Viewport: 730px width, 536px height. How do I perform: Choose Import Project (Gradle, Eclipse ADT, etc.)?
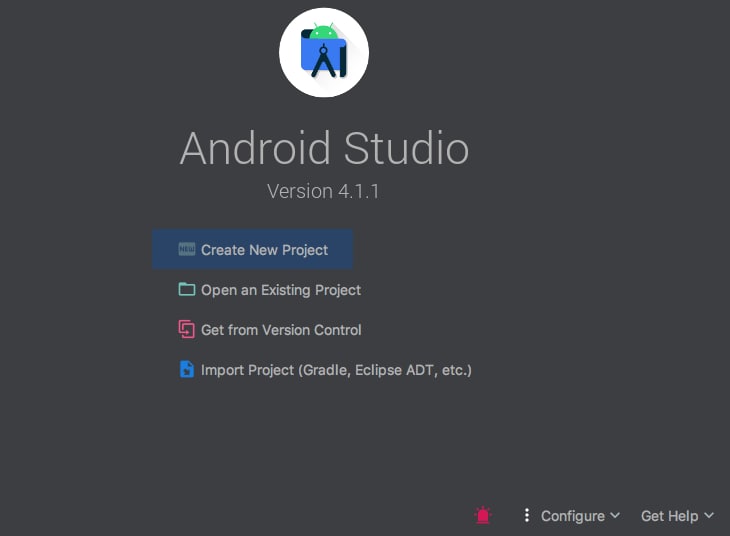(325, 370)
